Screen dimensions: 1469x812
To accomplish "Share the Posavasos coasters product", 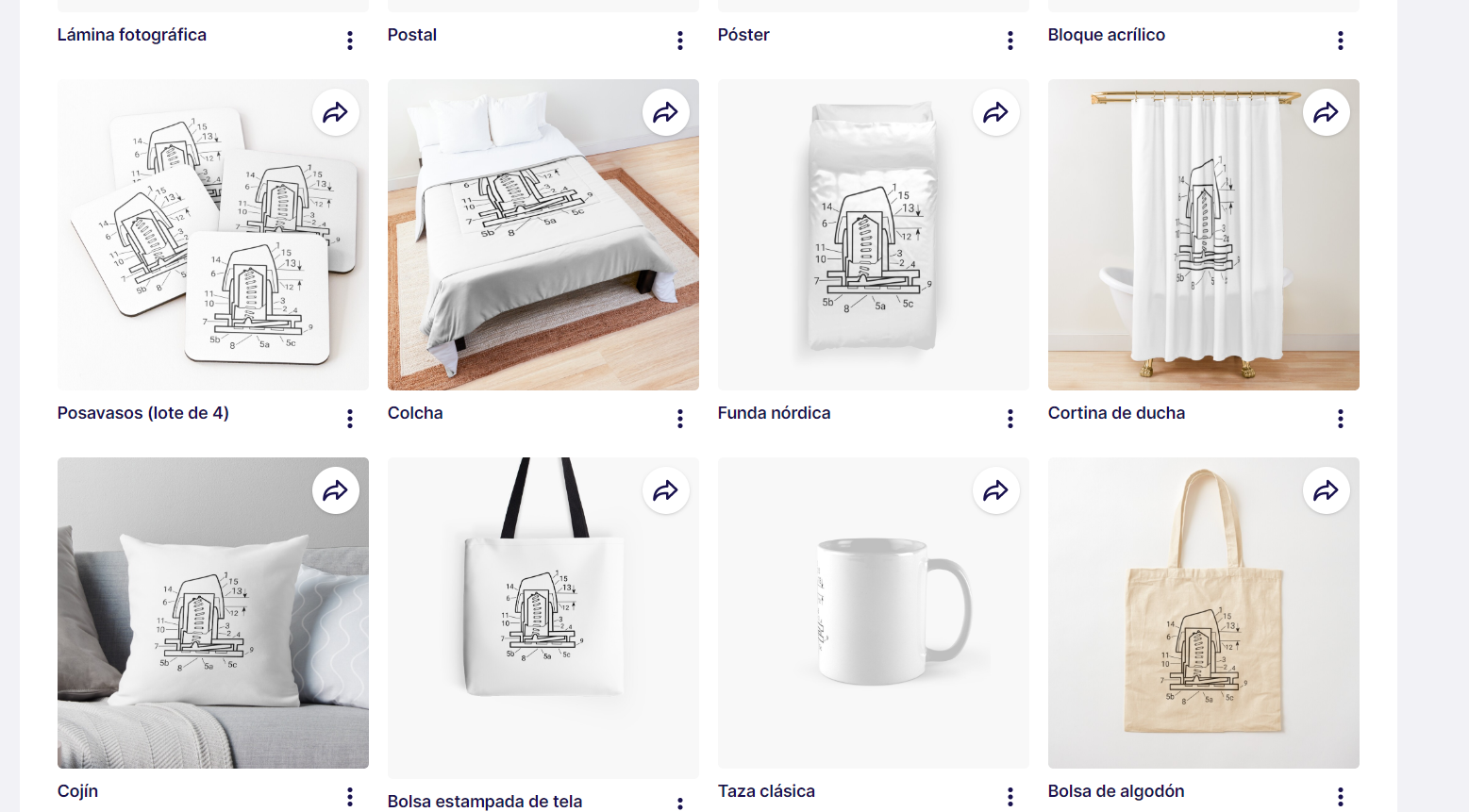I will (336, 113).
